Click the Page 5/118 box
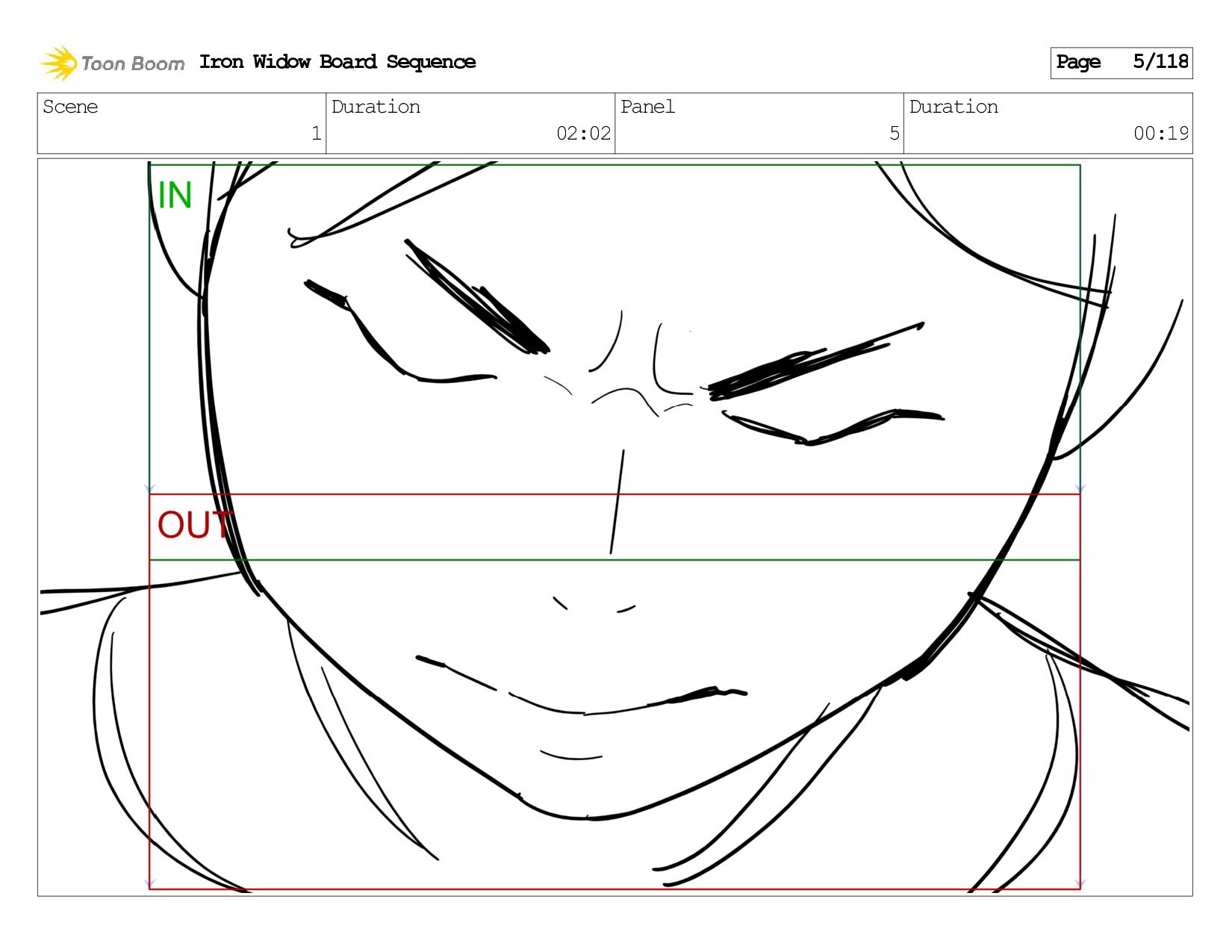 pyautogui.click(x=1121, y=63)
